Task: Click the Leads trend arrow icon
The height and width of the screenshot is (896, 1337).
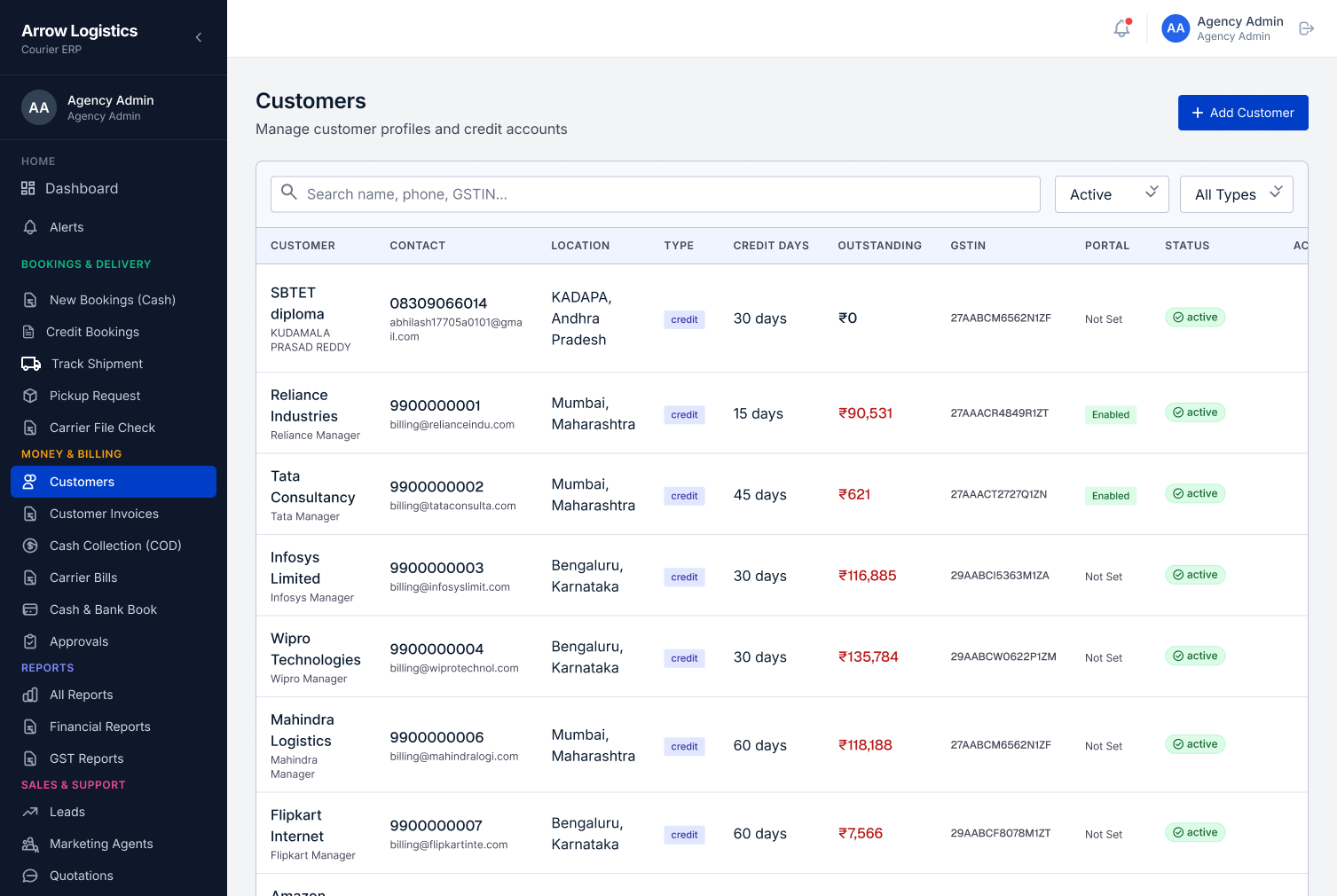Action: pyautogui.click(x=30, y=812)
